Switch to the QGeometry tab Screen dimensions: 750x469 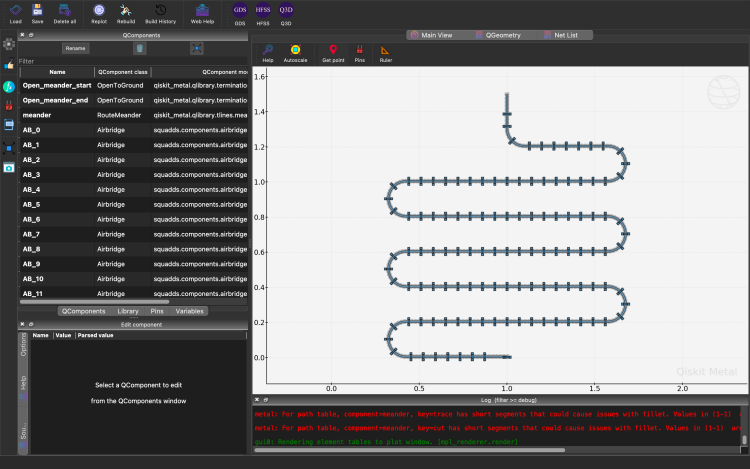(498, 35)
